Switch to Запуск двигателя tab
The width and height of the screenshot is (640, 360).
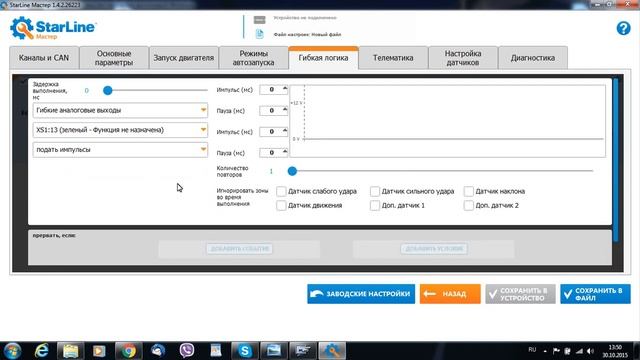(184, 58)
